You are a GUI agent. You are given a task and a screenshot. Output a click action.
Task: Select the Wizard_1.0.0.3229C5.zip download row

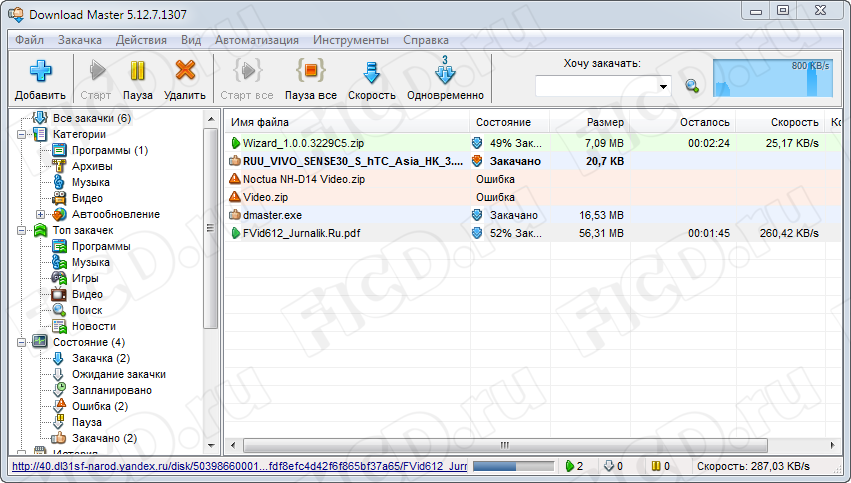tap(534, 143)
